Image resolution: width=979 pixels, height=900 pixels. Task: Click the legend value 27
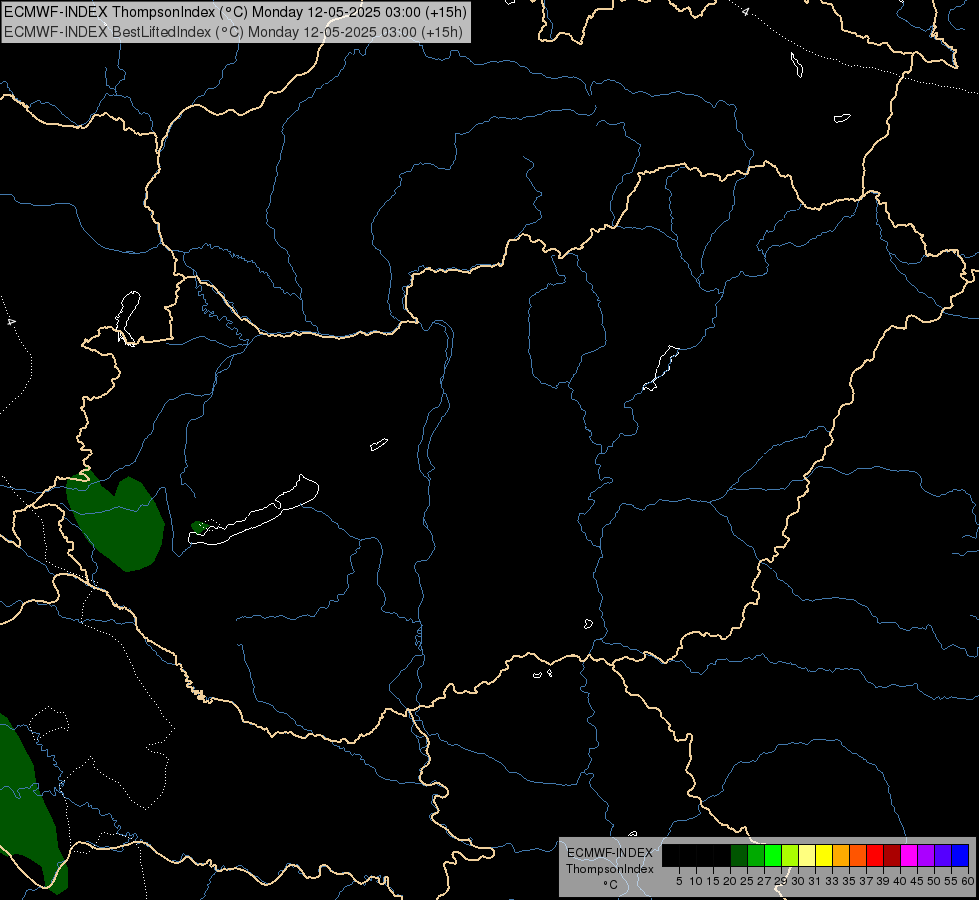tap(764, 881)
